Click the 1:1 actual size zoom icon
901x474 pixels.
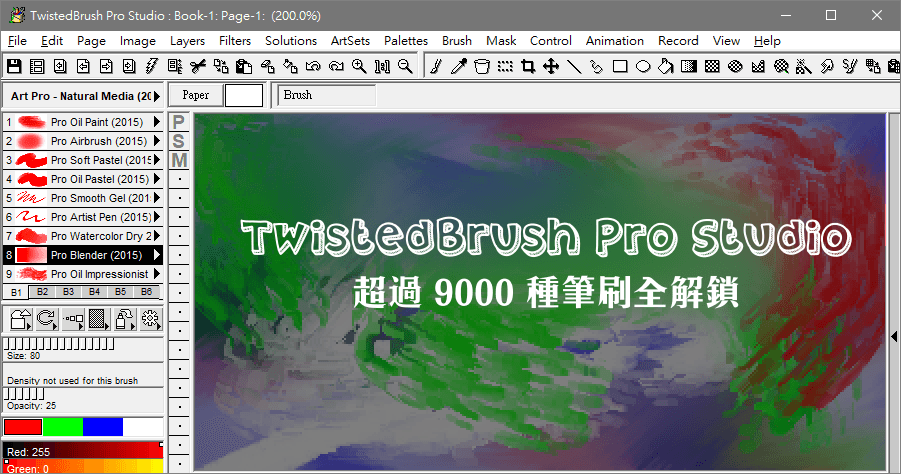382,66
